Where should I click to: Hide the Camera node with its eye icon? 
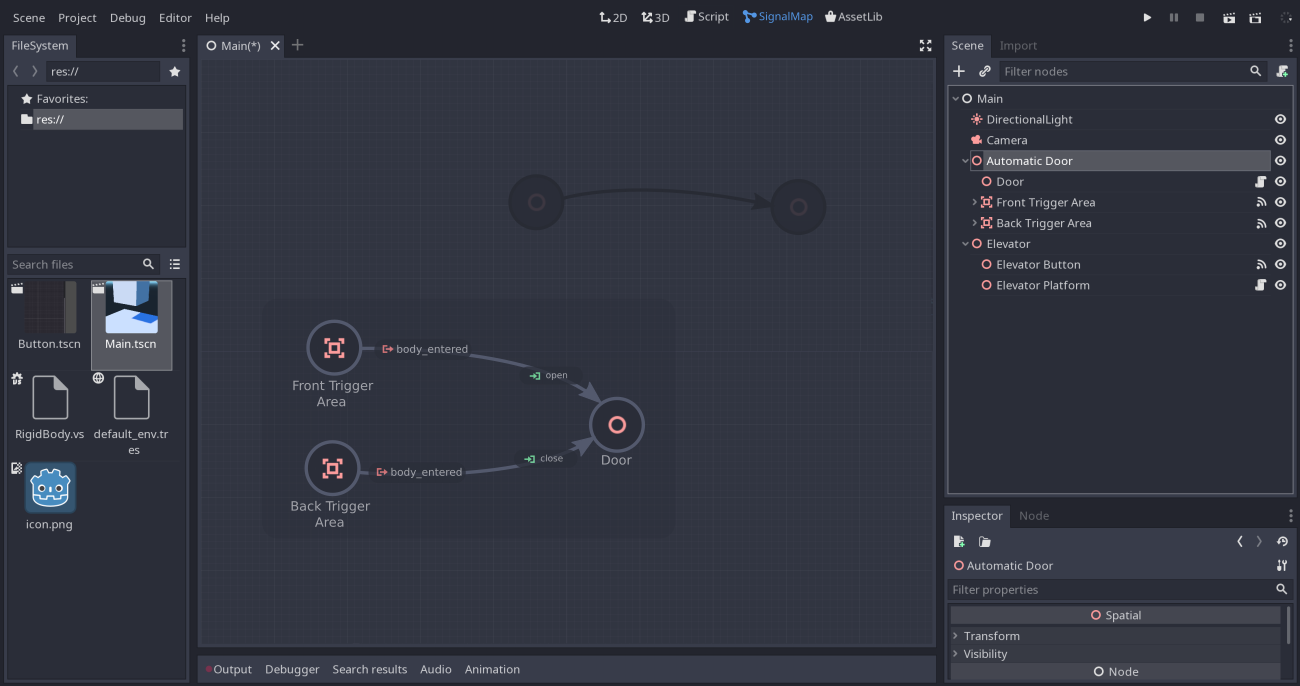[x=1280, y=140]
